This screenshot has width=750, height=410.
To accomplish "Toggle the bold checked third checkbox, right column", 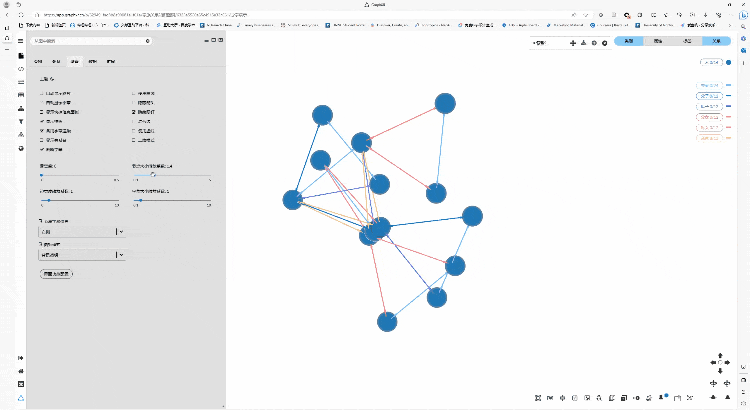I will tap(134, 112).
